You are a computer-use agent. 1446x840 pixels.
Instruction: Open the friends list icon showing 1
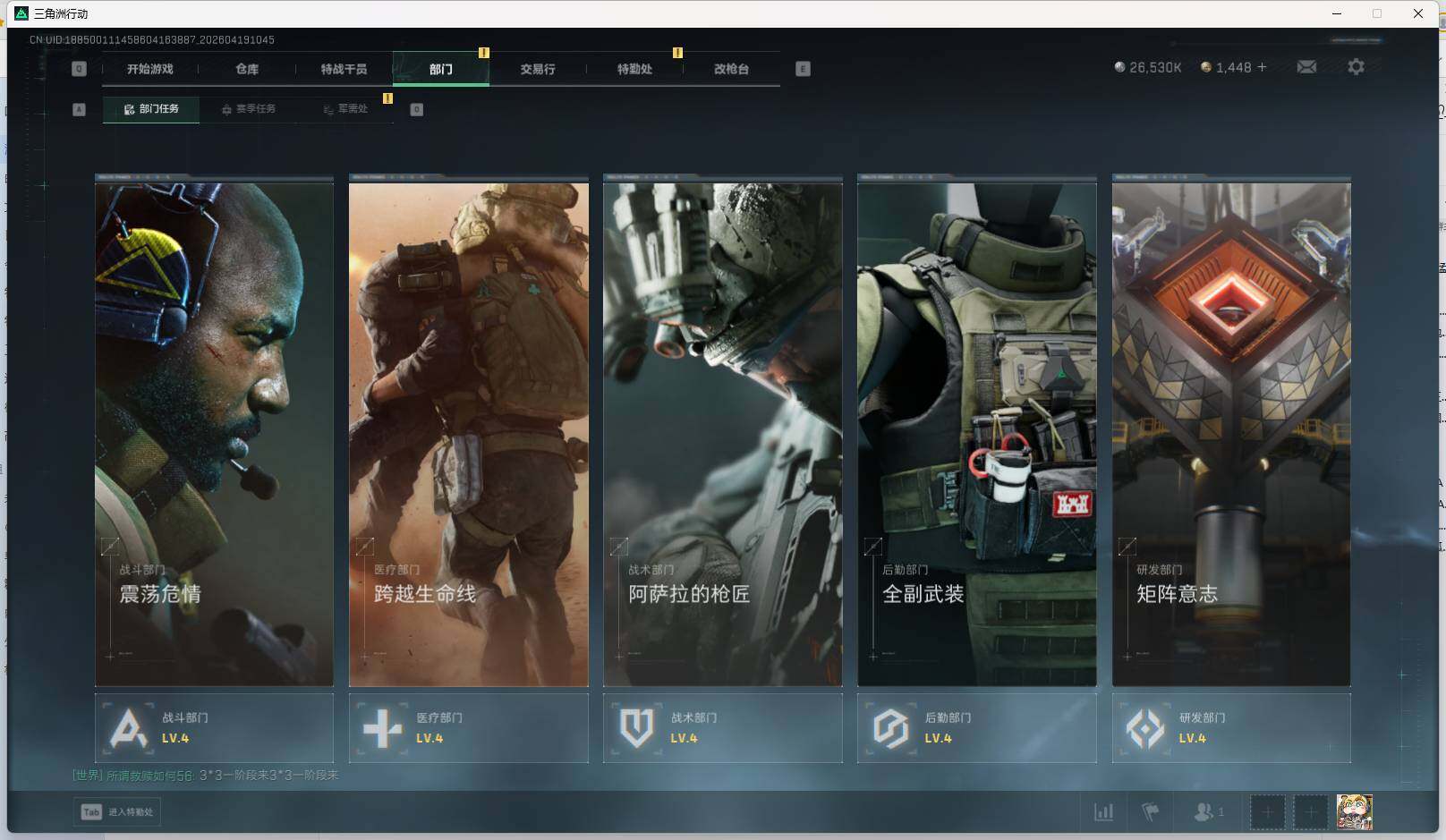1208,812
